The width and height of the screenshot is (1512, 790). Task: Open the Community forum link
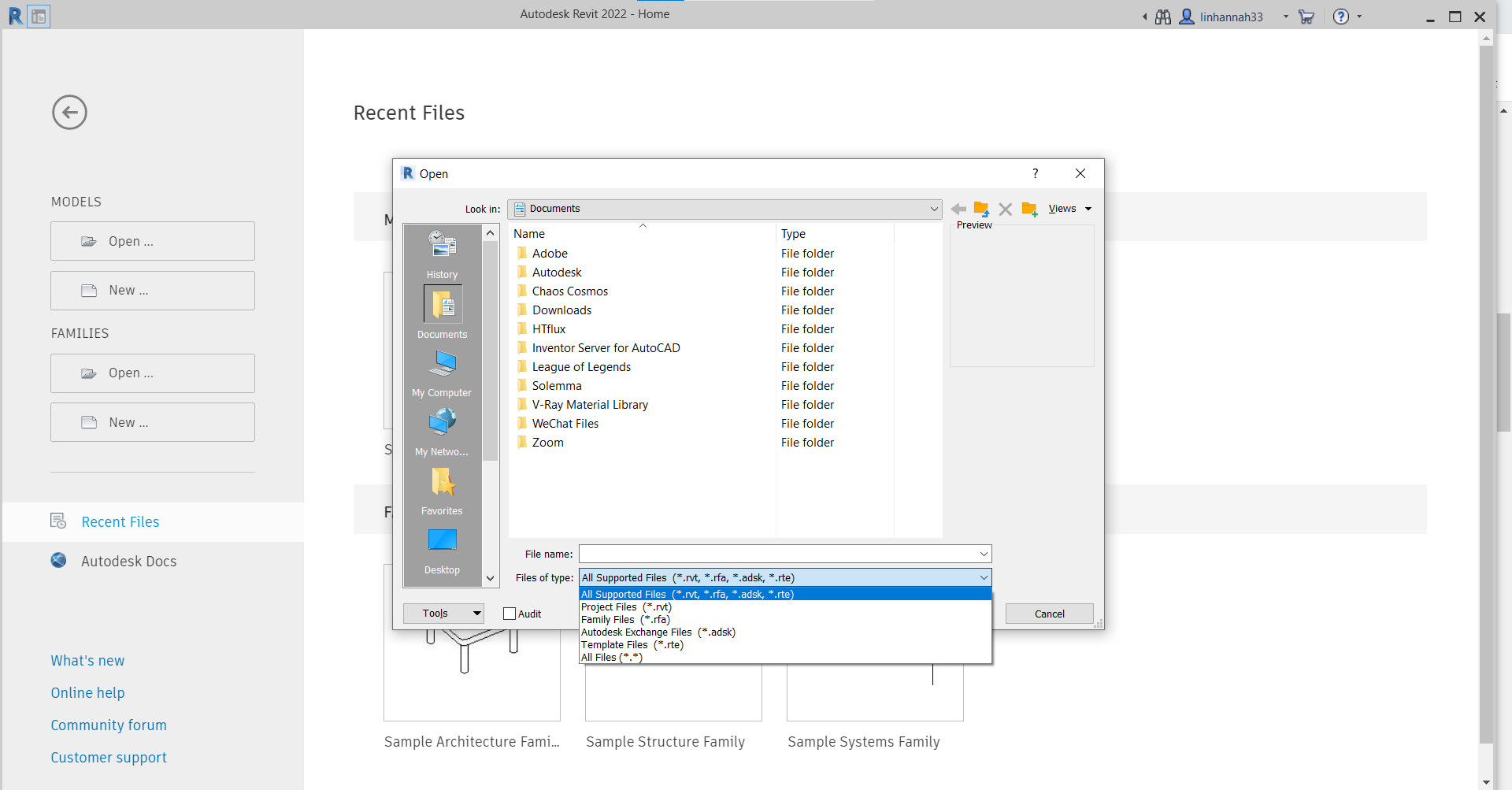[x=109, y=725]
